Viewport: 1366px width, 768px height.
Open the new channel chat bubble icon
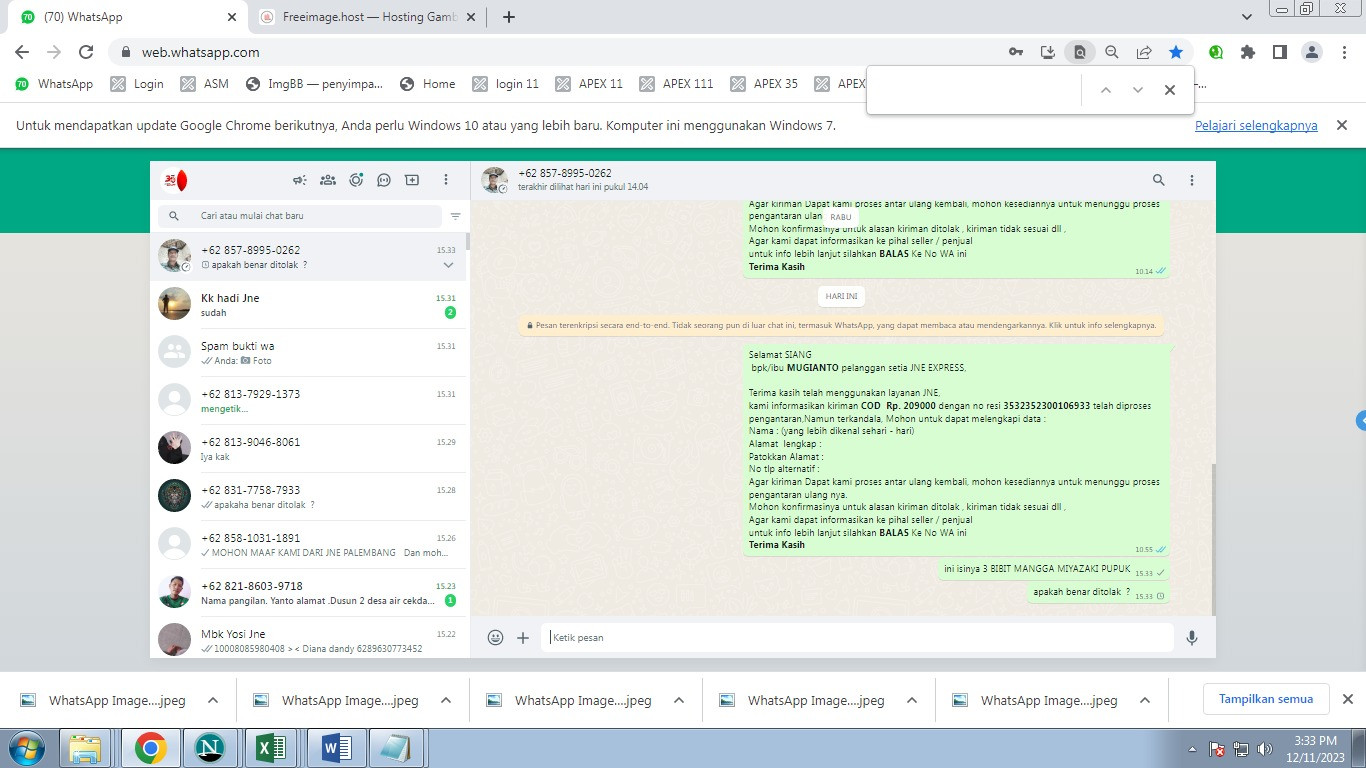[383, 180]
